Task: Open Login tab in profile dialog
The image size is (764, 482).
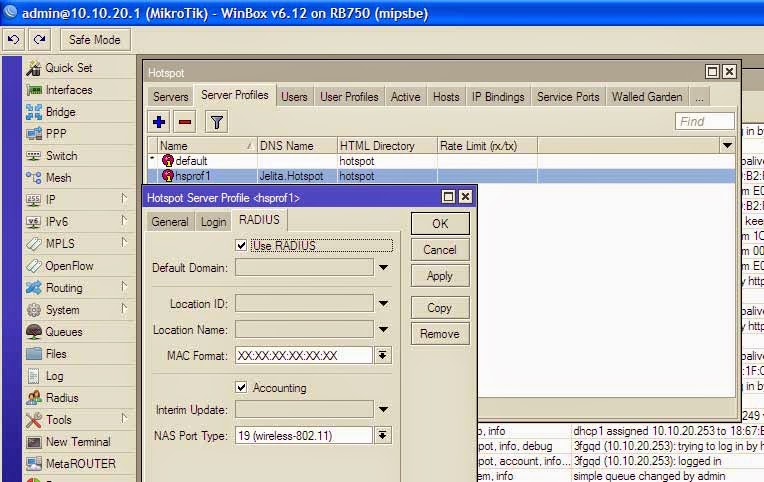Action: pyautogui.click(x=213, y=222)
